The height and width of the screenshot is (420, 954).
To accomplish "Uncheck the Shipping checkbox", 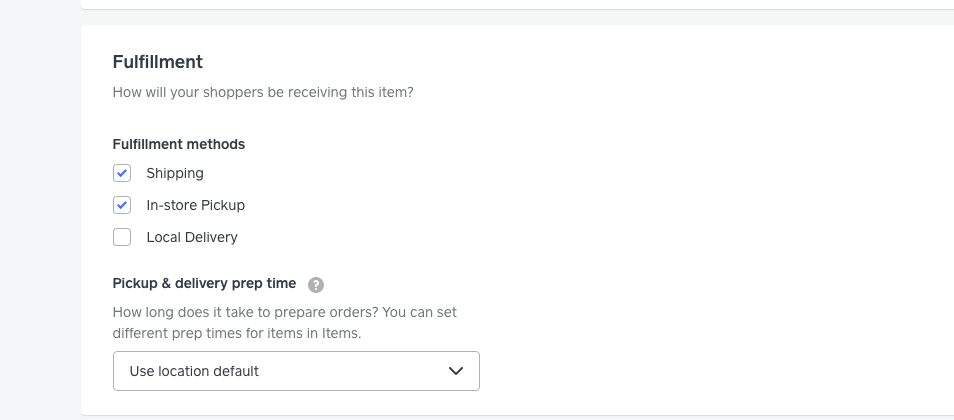I will [x=122, y=173].
